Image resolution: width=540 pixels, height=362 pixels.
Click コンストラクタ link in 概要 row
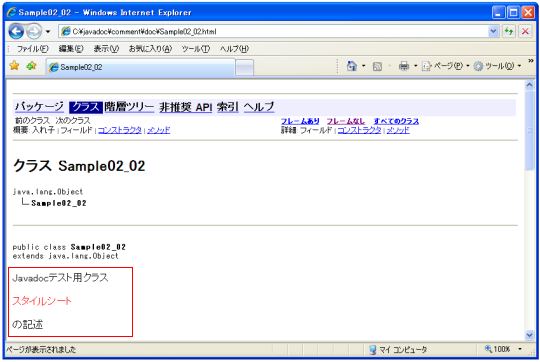coord(120,130)
